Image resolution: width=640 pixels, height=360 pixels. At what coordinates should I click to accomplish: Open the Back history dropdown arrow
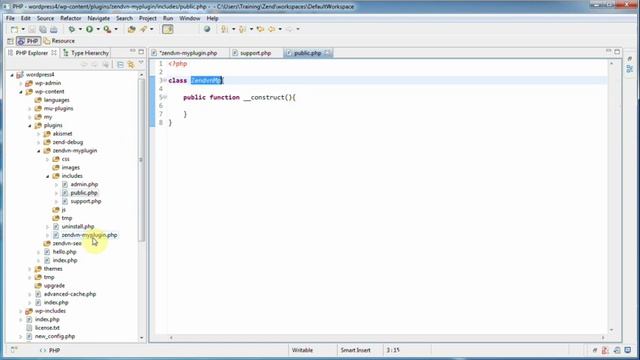point(280,29)
